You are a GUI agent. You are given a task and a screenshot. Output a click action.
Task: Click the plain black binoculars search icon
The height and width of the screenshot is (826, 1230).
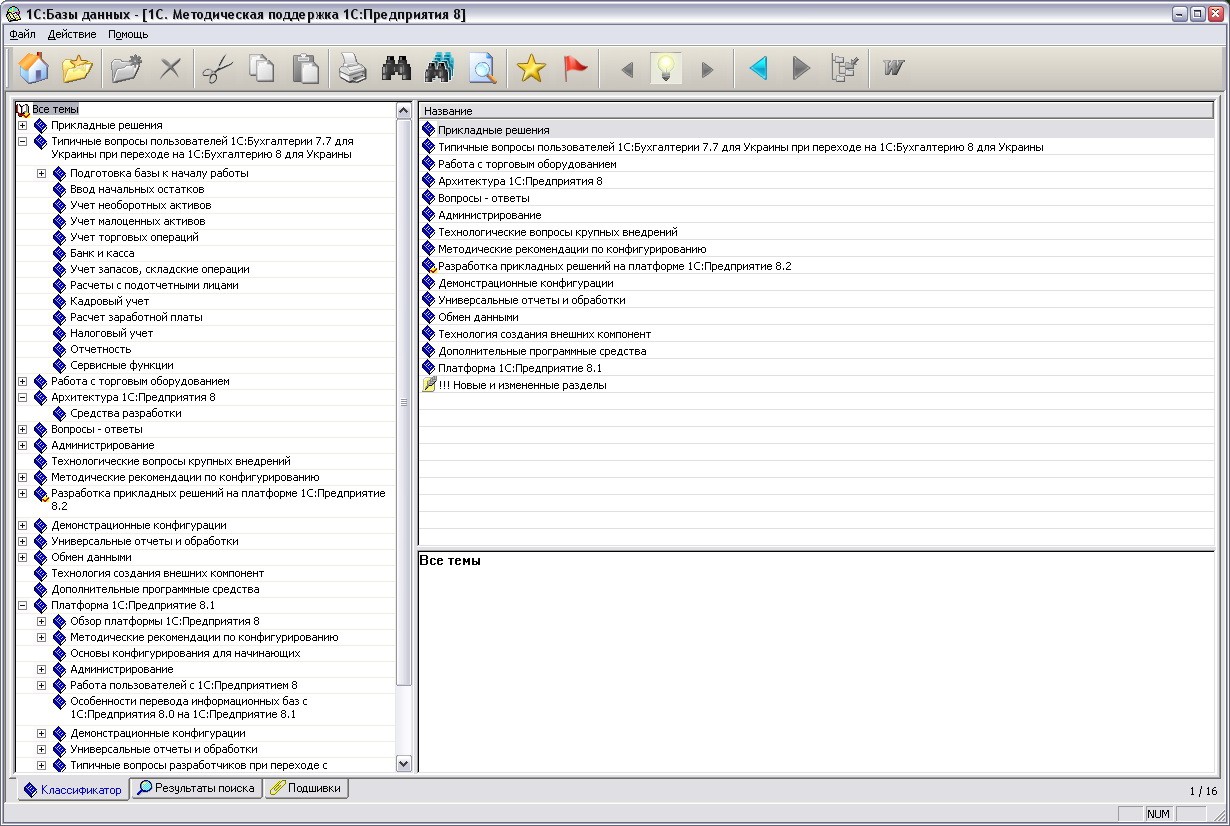(x=396, y=69)
